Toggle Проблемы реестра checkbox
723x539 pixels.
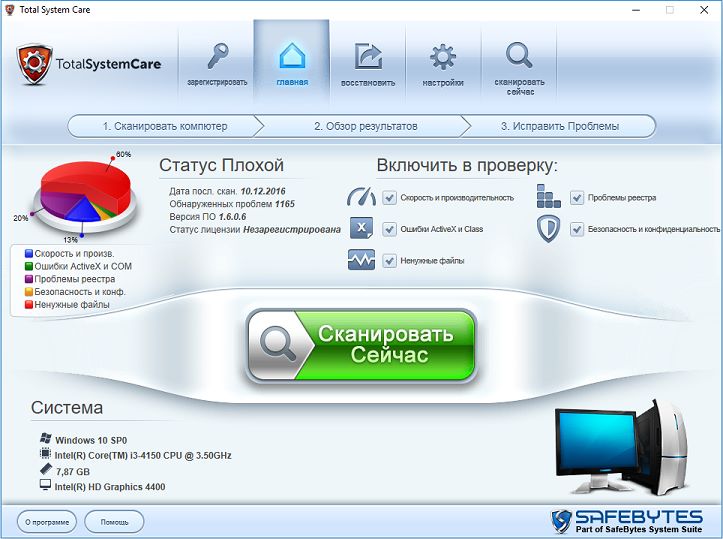coord(576,198)
